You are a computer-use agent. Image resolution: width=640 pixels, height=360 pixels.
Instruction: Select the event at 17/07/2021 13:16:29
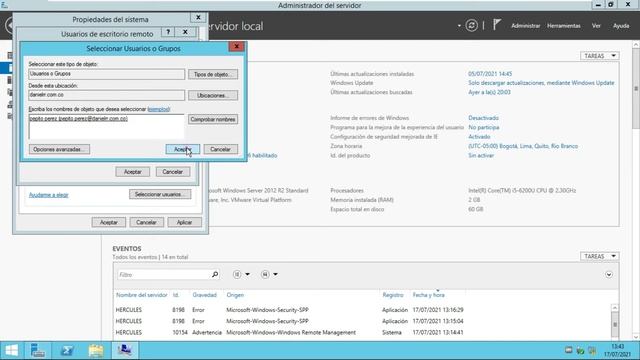tap(363, 310)
